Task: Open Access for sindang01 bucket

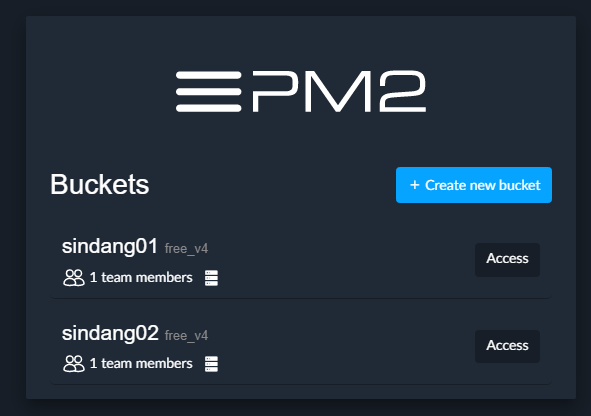Action: point(507,260)
